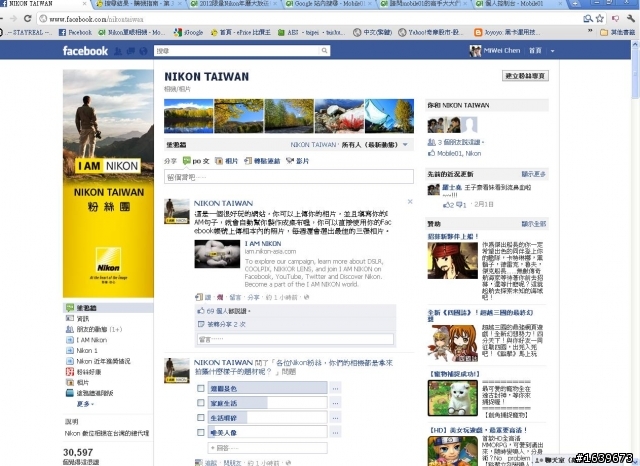Open options for 遊觀景色 poll answer
Viewport: 640px width, 466px height.
coord(335,388)
